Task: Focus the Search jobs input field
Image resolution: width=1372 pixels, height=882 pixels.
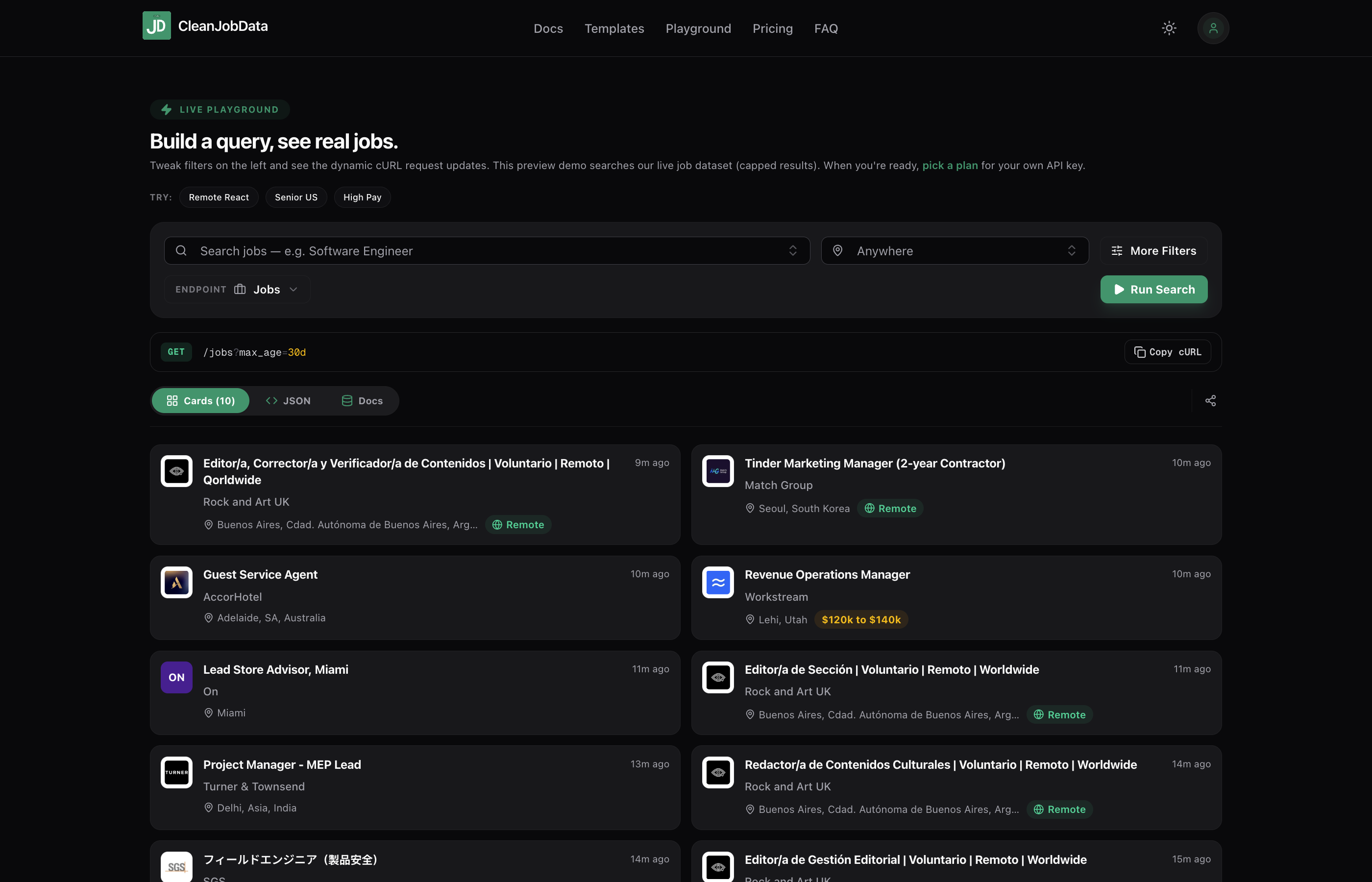Action: 487,251
